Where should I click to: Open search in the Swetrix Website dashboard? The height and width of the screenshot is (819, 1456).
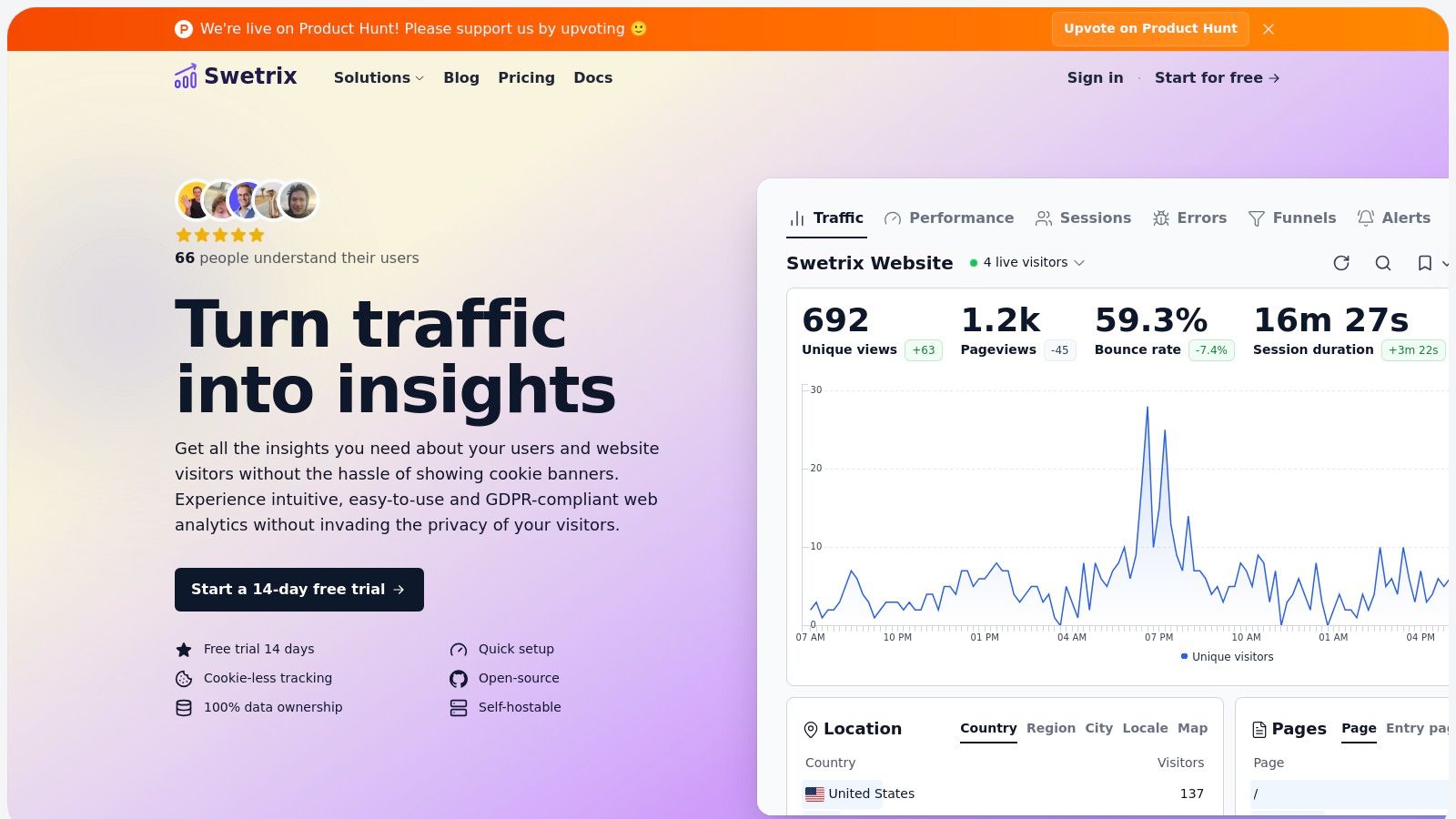coord(1383,263)
